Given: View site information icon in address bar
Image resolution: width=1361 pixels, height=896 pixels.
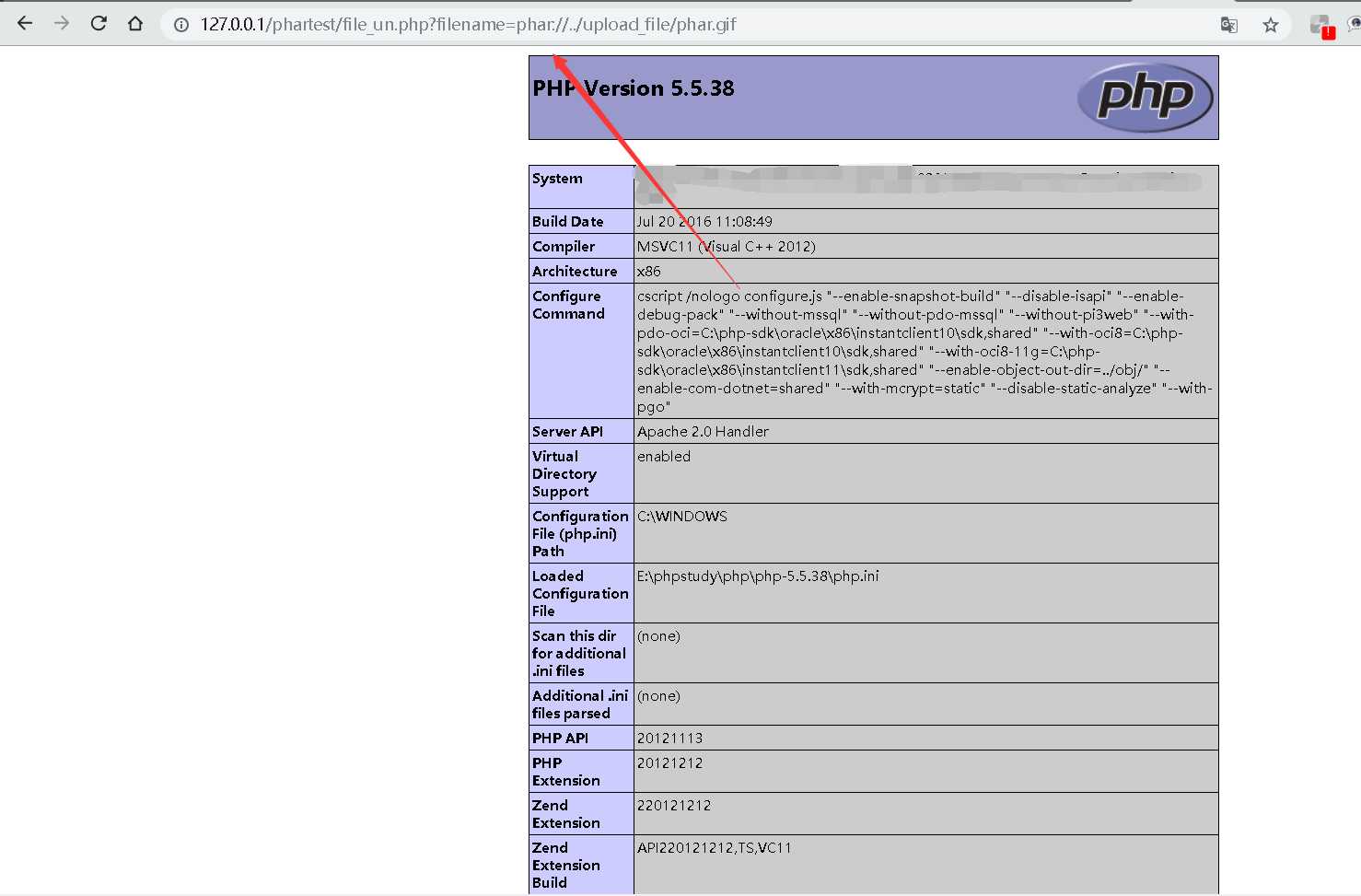Looking at the screenshot, I should point(181,25).
